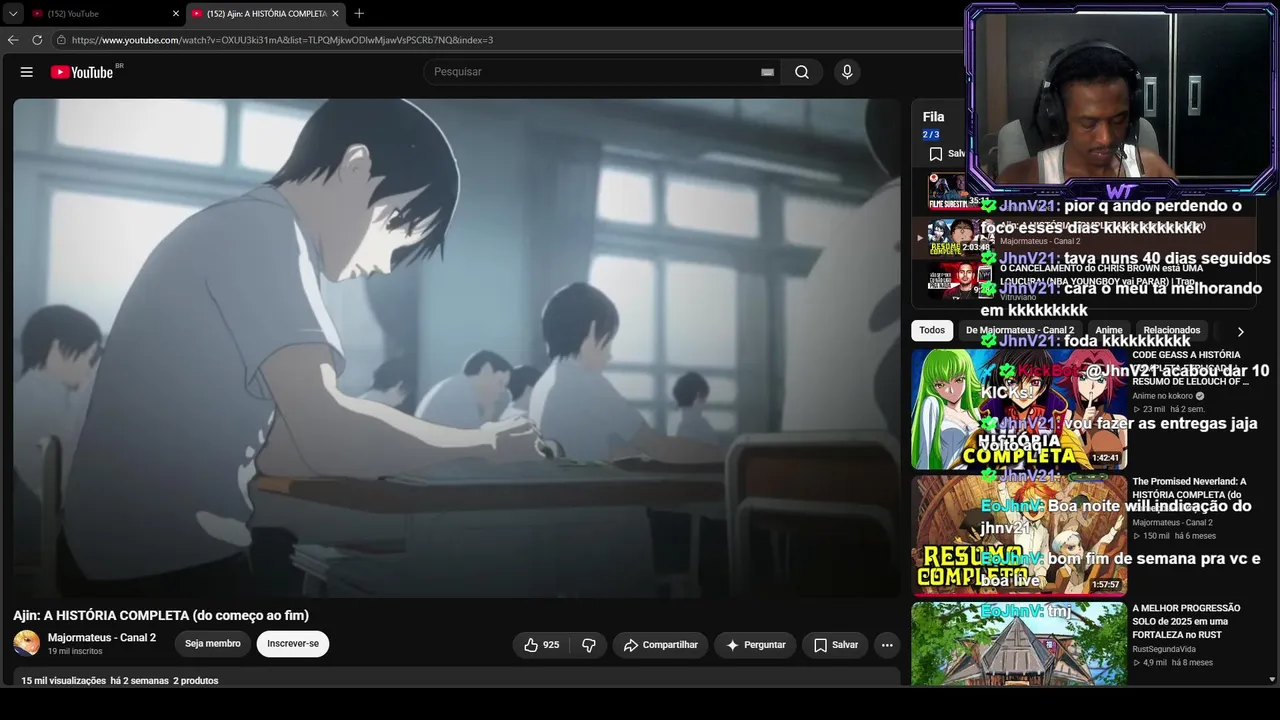Expand the description showing "15 mil visualizações"
The image size is (1280, 720).
coord(120,681)
